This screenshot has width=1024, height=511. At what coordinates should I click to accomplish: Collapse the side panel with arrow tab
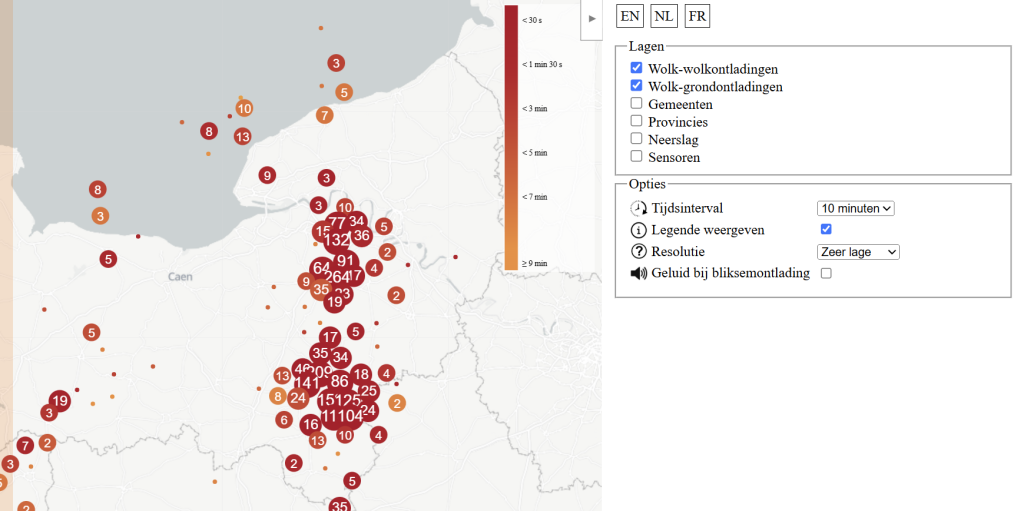pyautogui.click(x=592, y=18)
